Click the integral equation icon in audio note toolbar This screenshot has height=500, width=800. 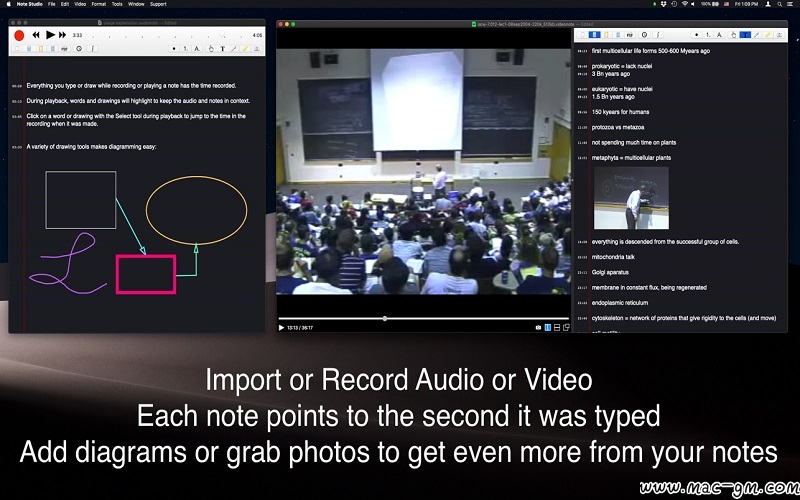click(x=93, y=48)
